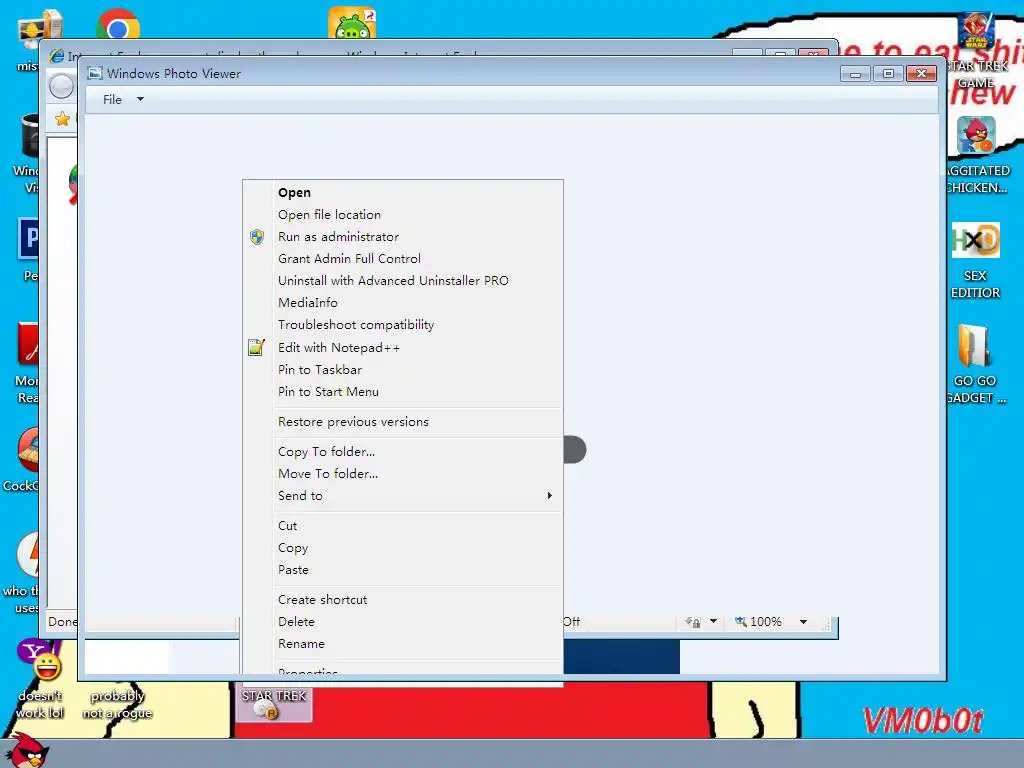Click the shield icon beside Run as administrator
Image resolution: width=1024 pixels, height=768 pixels.
coord(257,237)
